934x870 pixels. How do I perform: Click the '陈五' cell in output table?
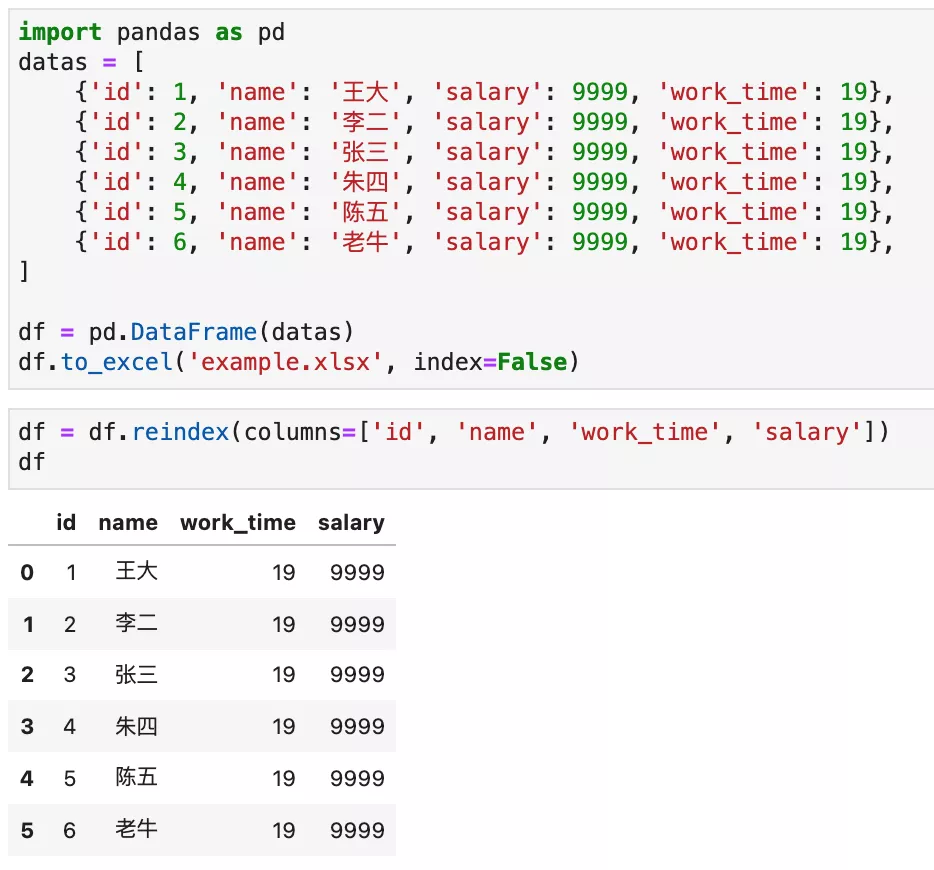coord(136,777)
